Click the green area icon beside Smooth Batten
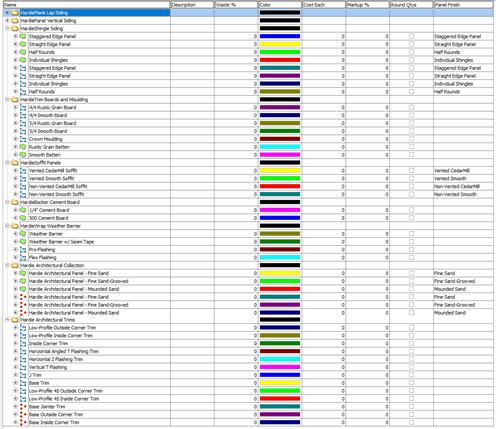 tap(23, 155)
